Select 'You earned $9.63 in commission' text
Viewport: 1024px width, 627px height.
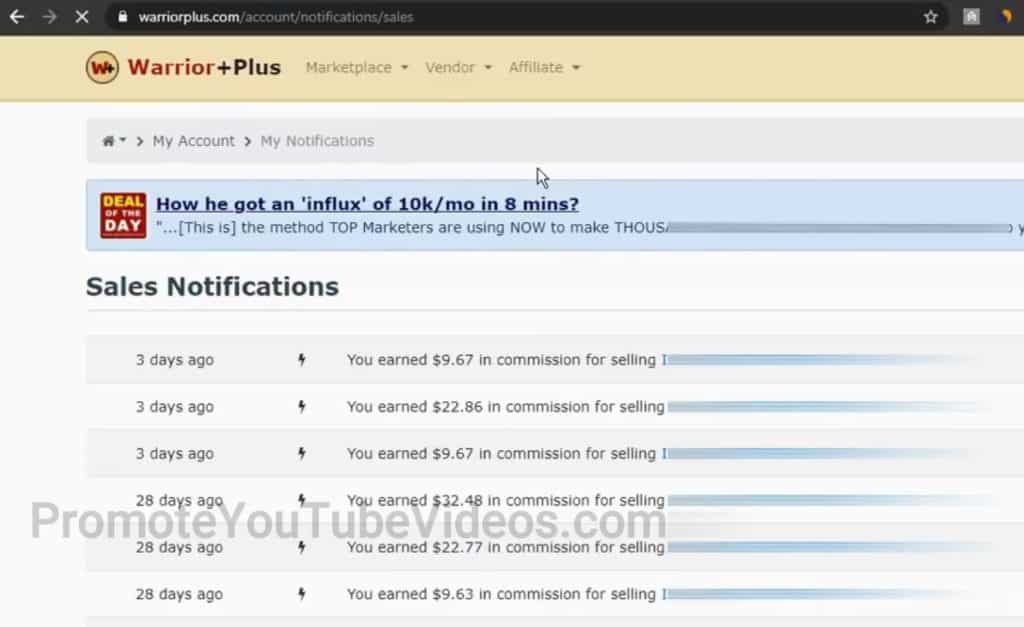coord(501,594)
